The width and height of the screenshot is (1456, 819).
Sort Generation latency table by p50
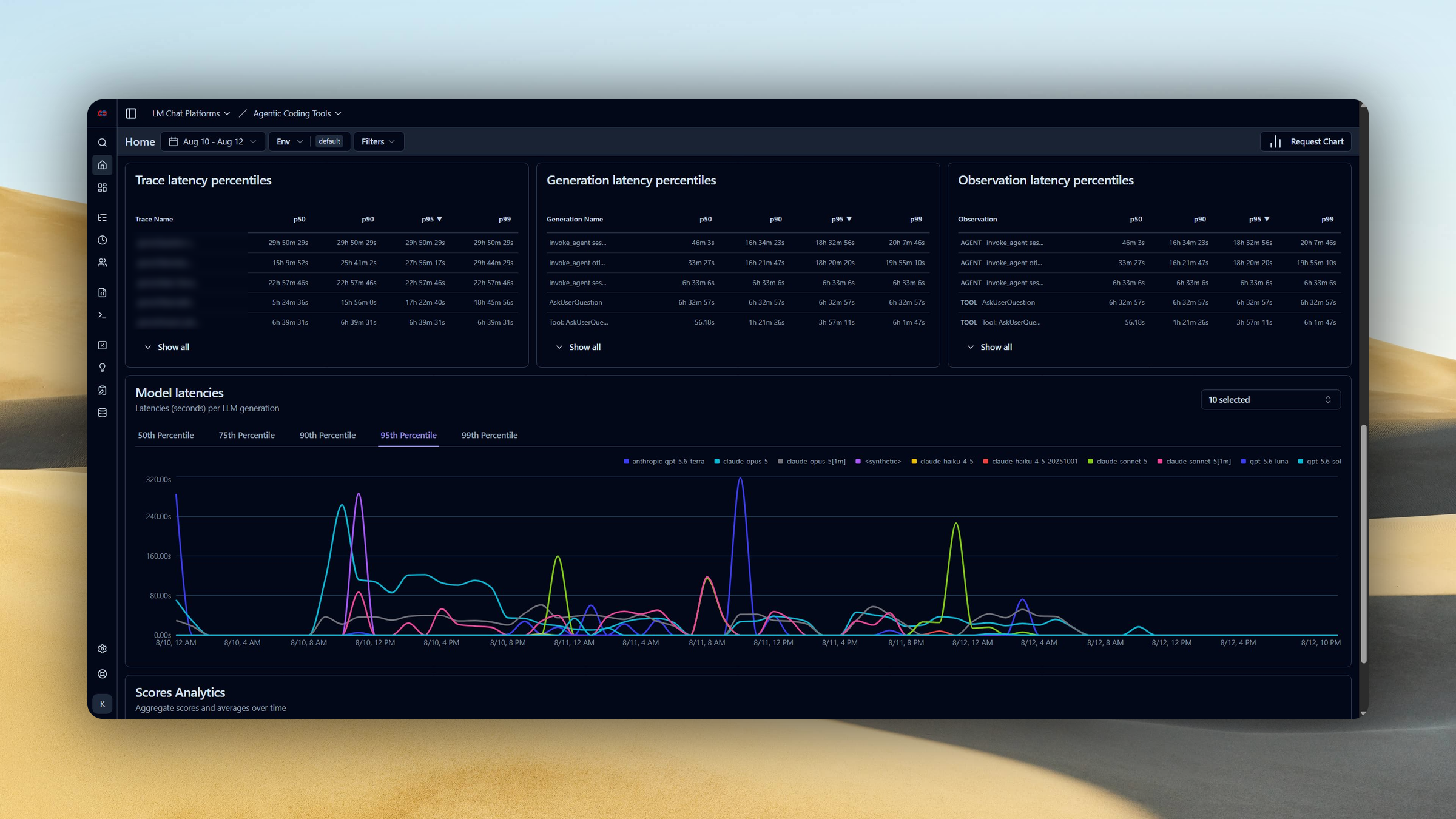click(x=706, y=219)
